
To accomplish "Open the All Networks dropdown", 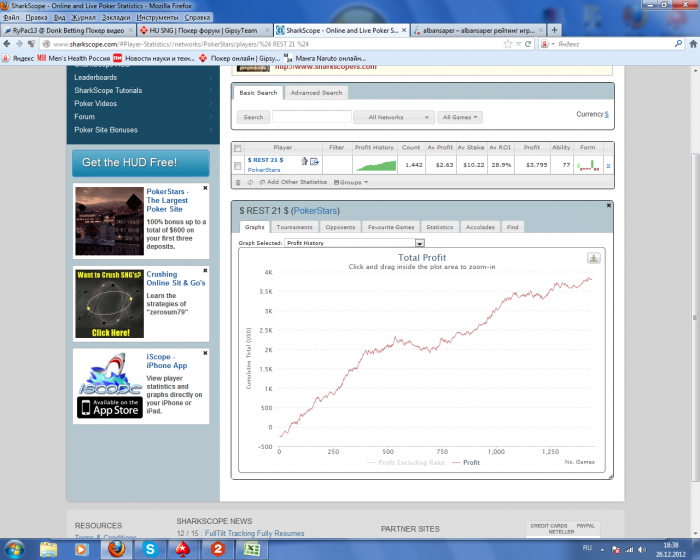I will point(393,117).
